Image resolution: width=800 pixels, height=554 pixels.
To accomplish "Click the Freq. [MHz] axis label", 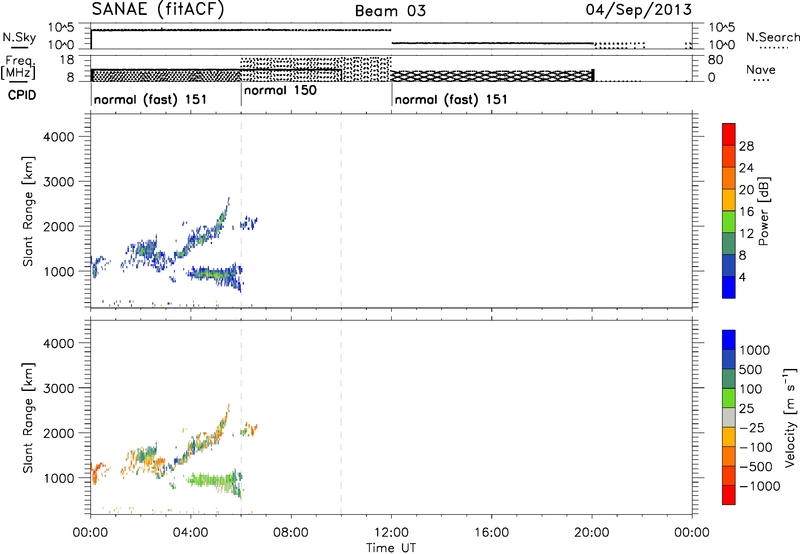I will (x=20, y=67).
